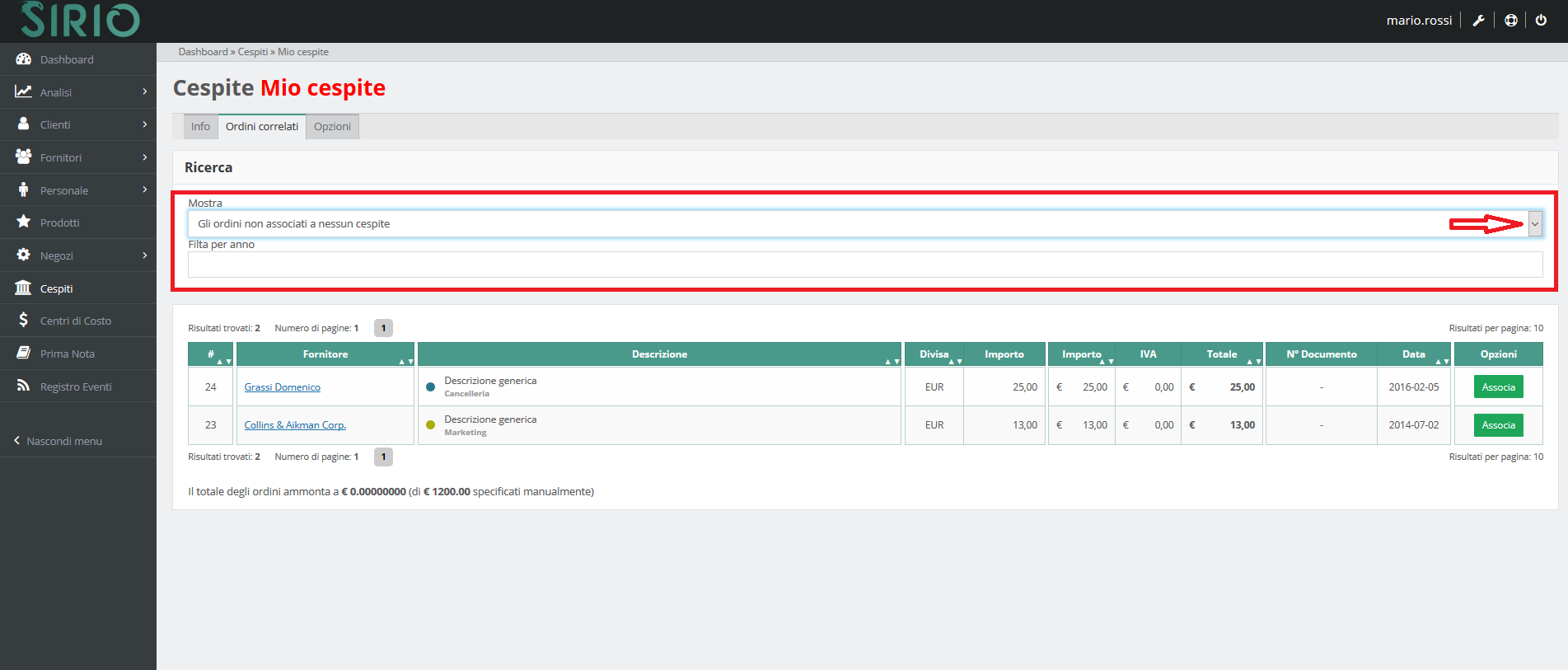Expand the Fornitori sidebar submenu
This screenshot has height=670, width=1568.
[144, 157]
